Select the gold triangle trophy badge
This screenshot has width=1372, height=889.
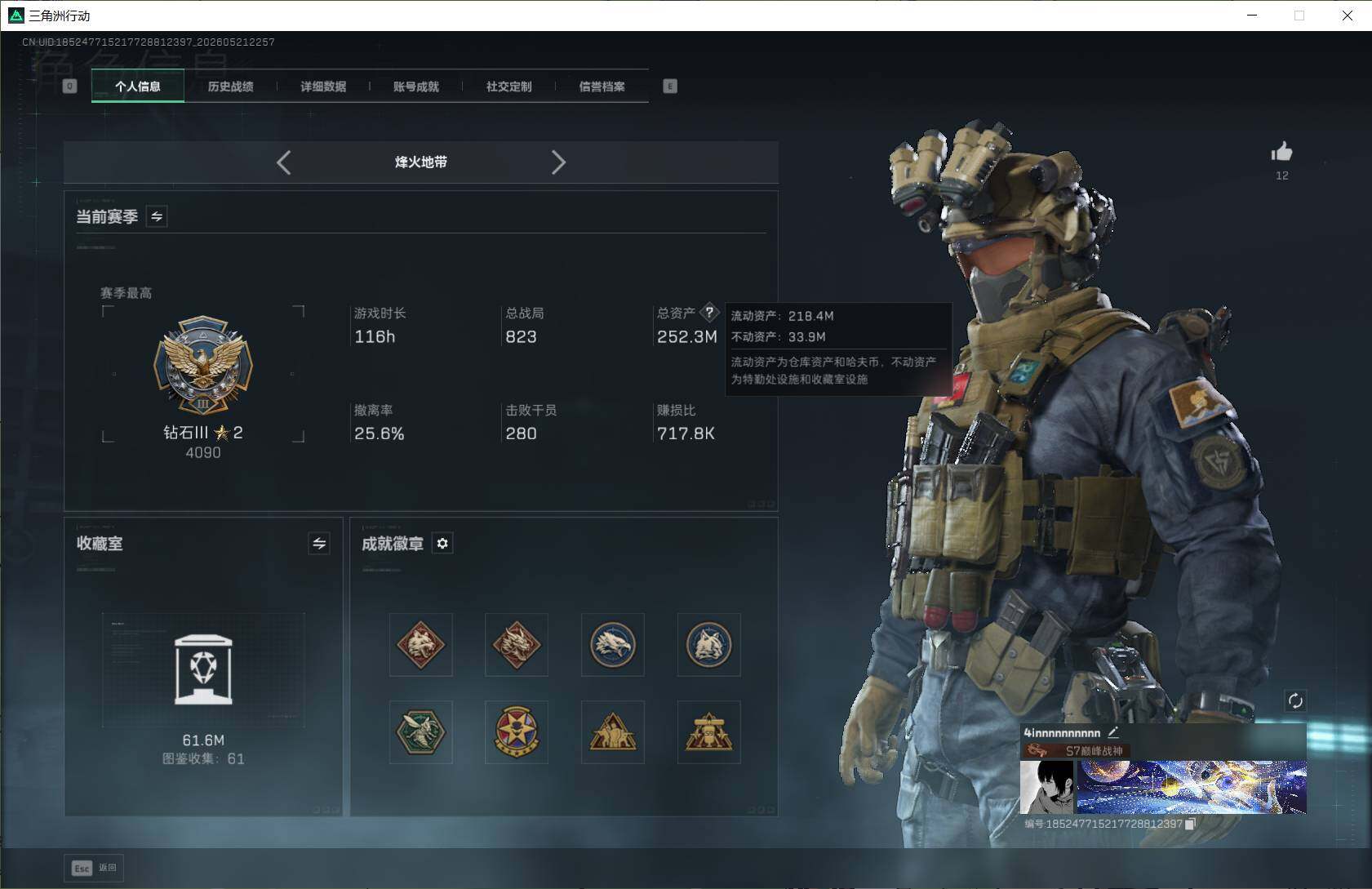click(709, 732)
